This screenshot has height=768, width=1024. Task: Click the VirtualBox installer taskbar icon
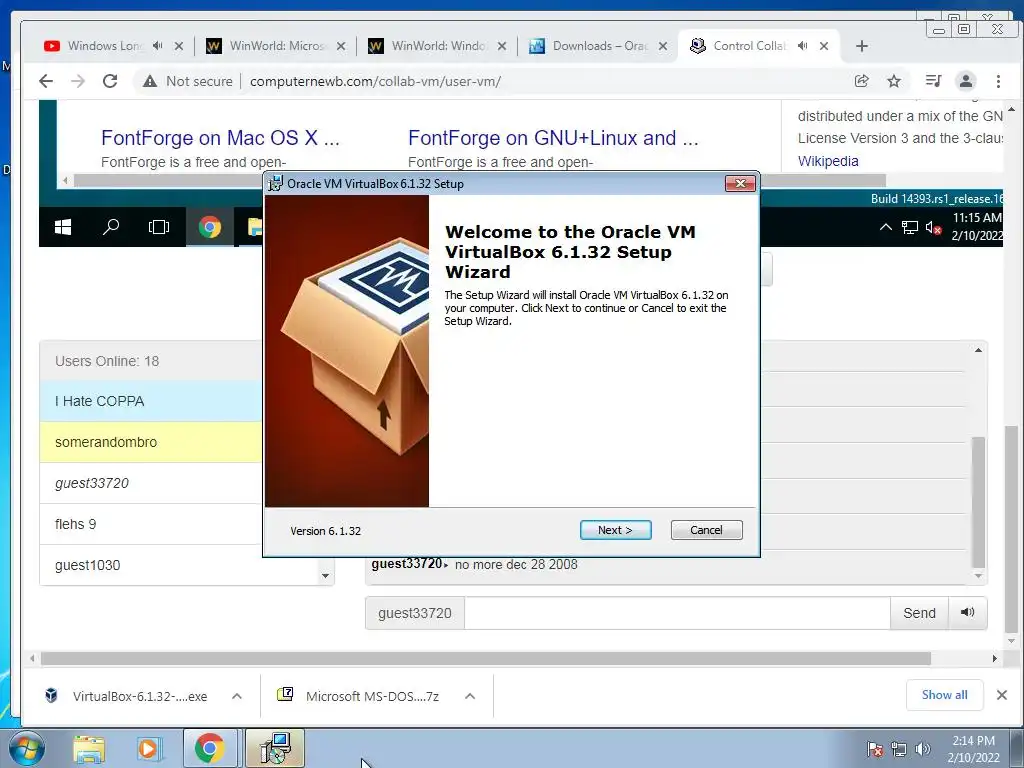click(275, 748)
